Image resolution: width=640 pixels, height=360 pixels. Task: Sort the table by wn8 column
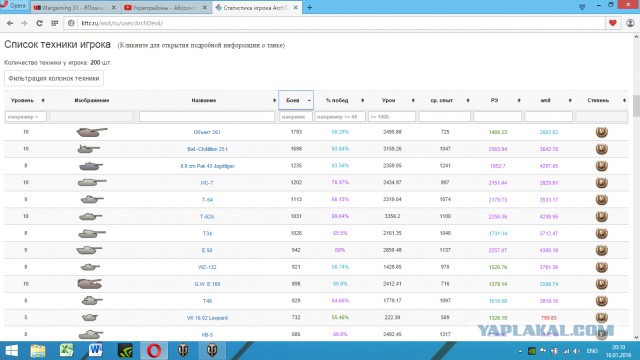coord(549,100)
